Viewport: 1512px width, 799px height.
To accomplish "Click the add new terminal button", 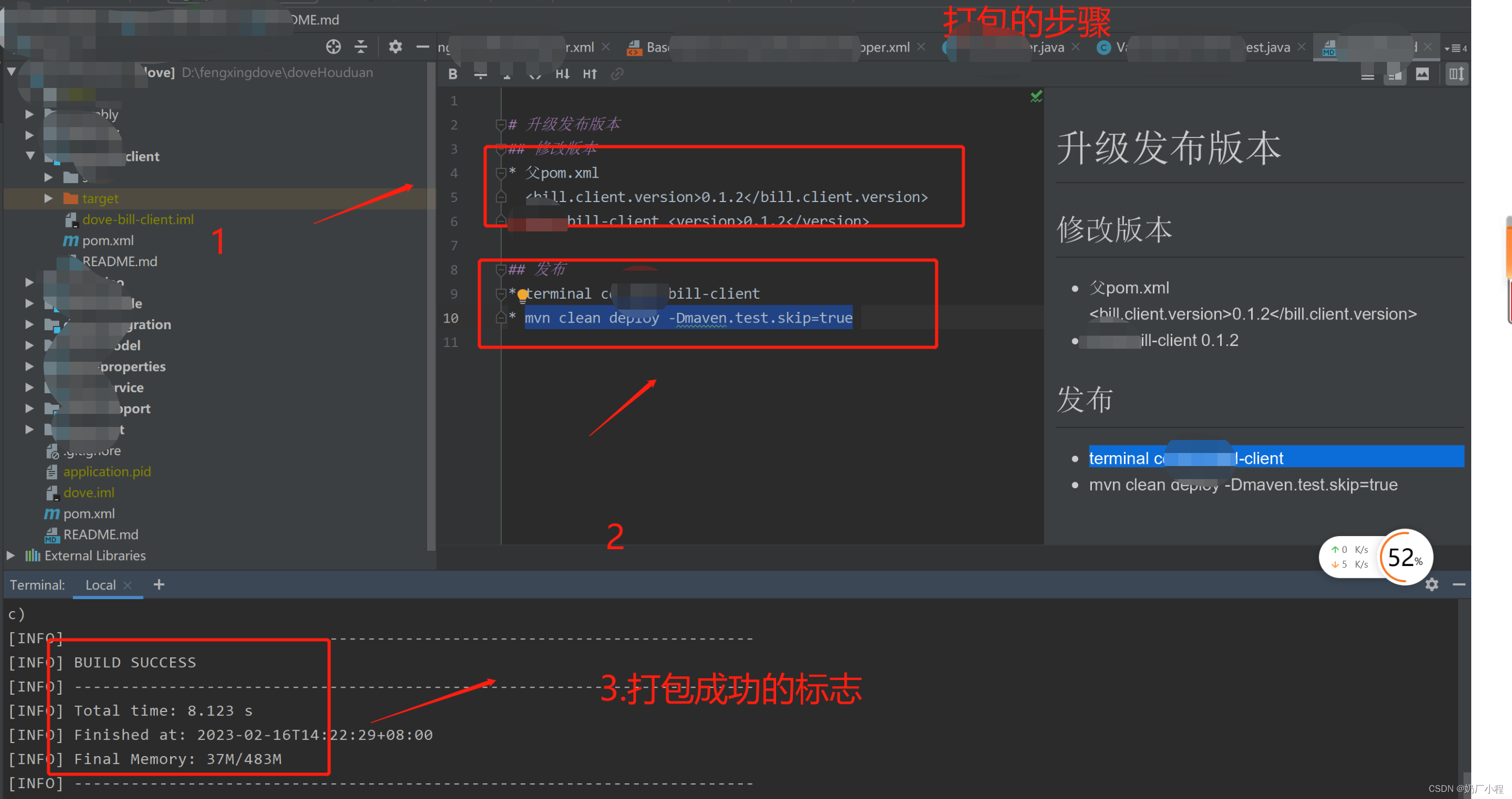I will tap(160, 585).
